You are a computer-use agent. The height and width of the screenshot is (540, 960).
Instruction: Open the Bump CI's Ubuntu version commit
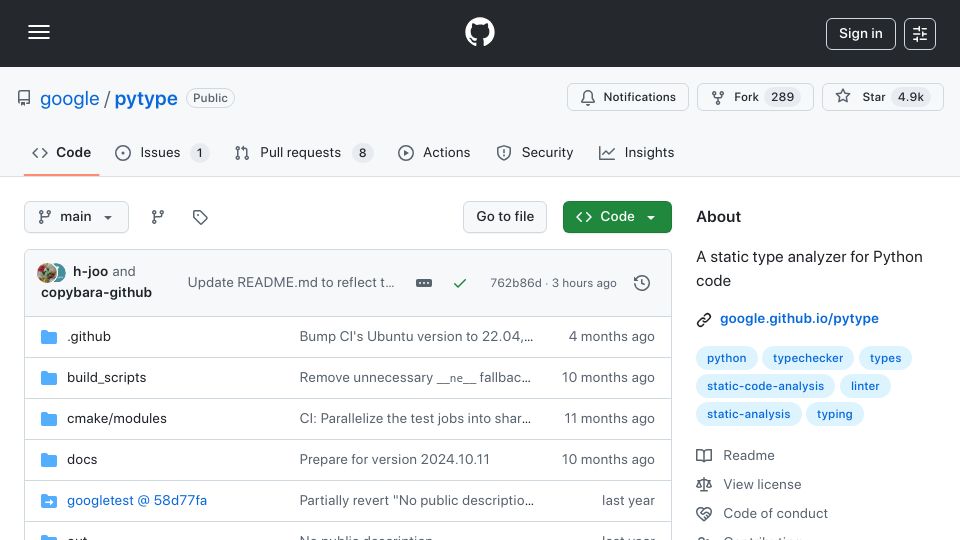416,337
